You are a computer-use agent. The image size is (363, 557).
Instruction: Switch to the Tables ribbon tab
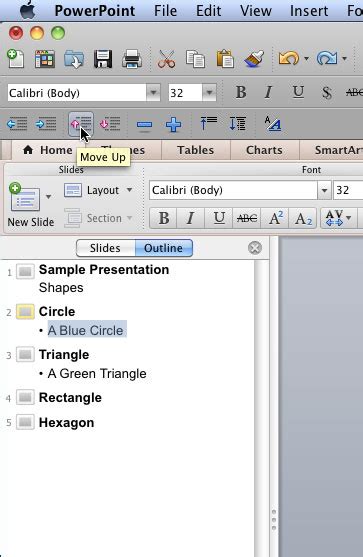click(196, 150)
